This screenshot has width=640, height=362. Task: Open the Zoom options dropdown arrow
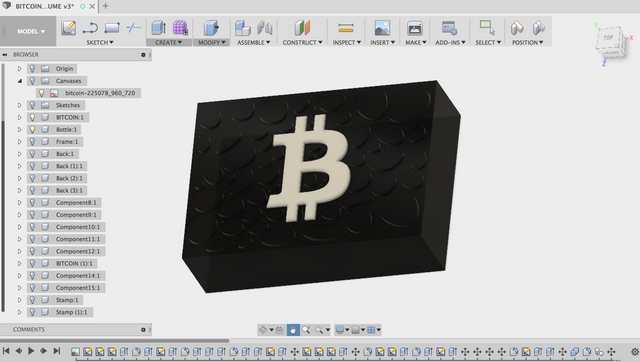[x=328, y=330]
